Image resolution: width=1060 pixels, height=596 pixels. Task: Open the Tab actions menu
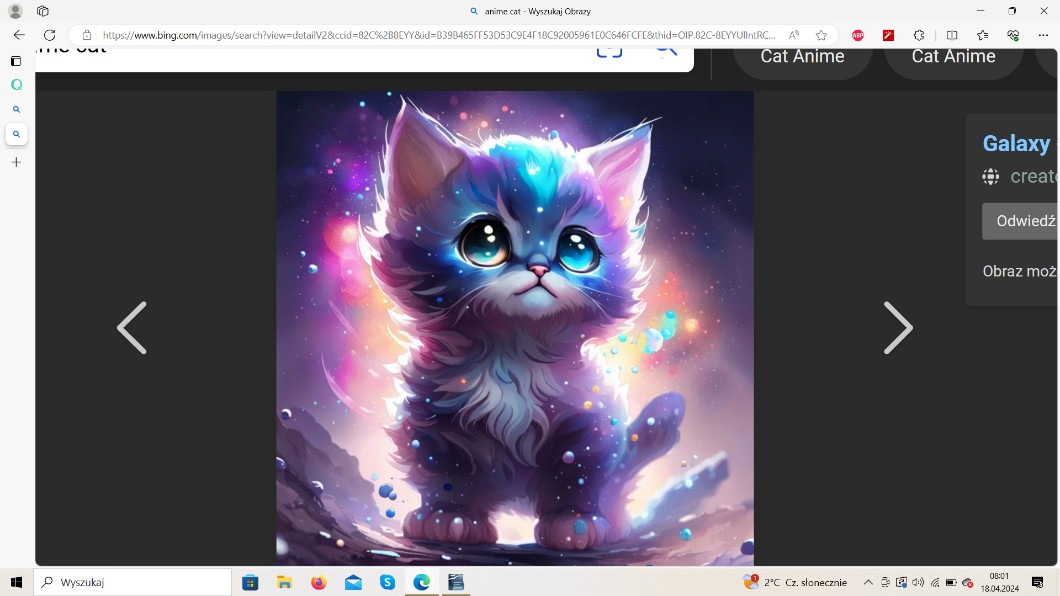(42, 11)
